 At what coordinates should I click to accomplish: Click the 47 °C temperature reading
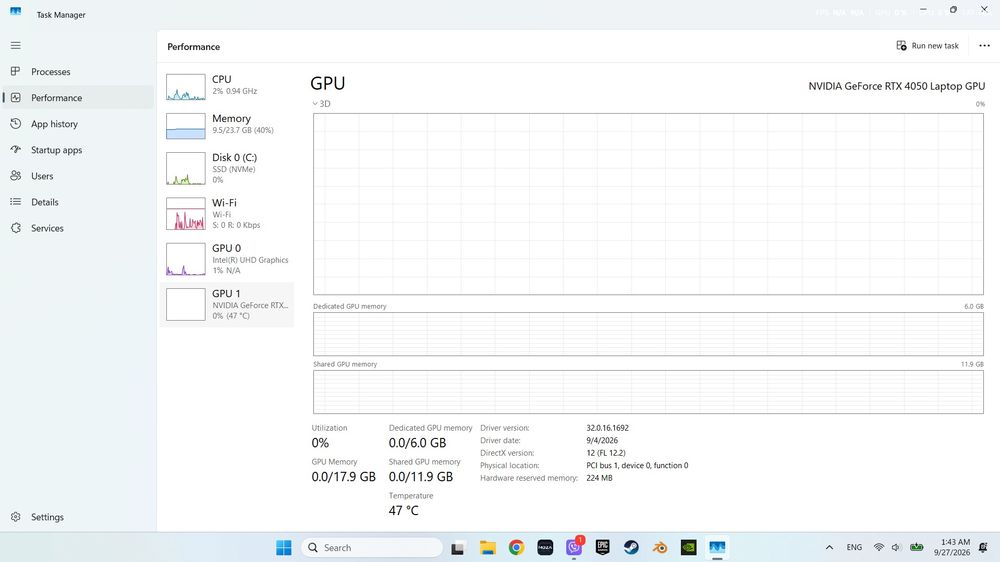(403, 510)
